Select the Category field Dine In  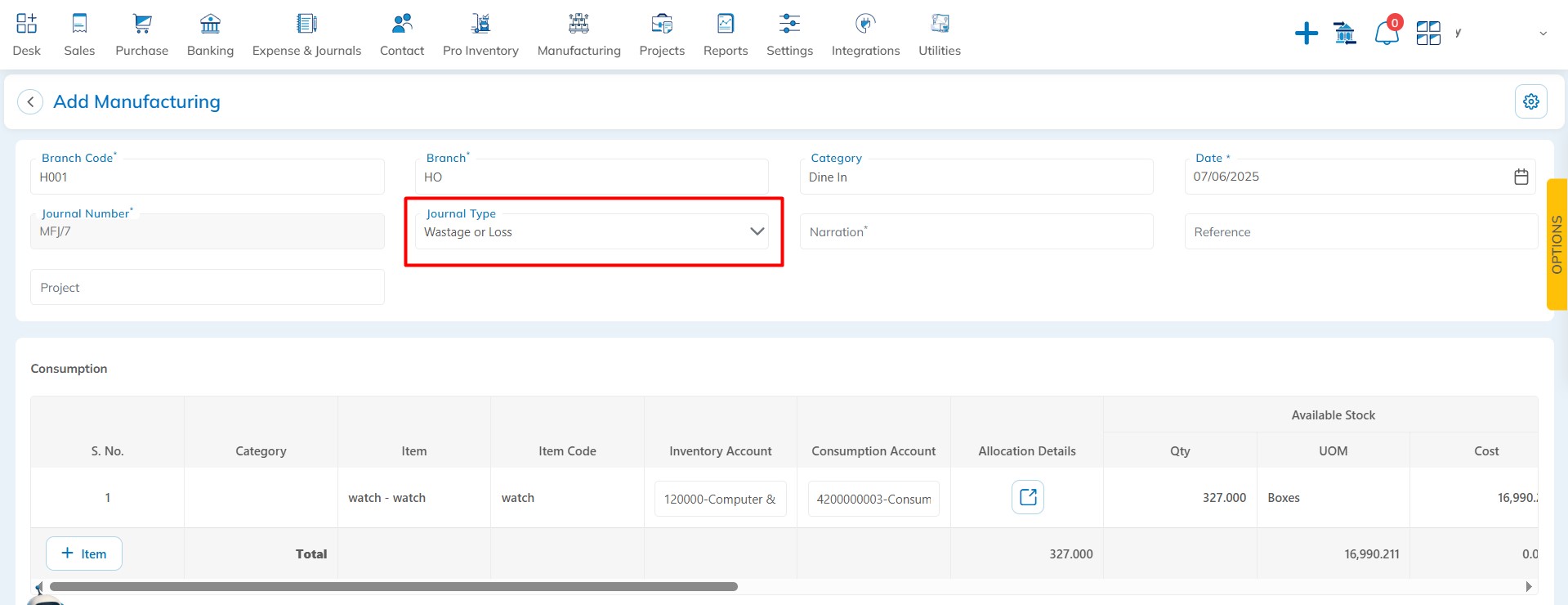976,177
